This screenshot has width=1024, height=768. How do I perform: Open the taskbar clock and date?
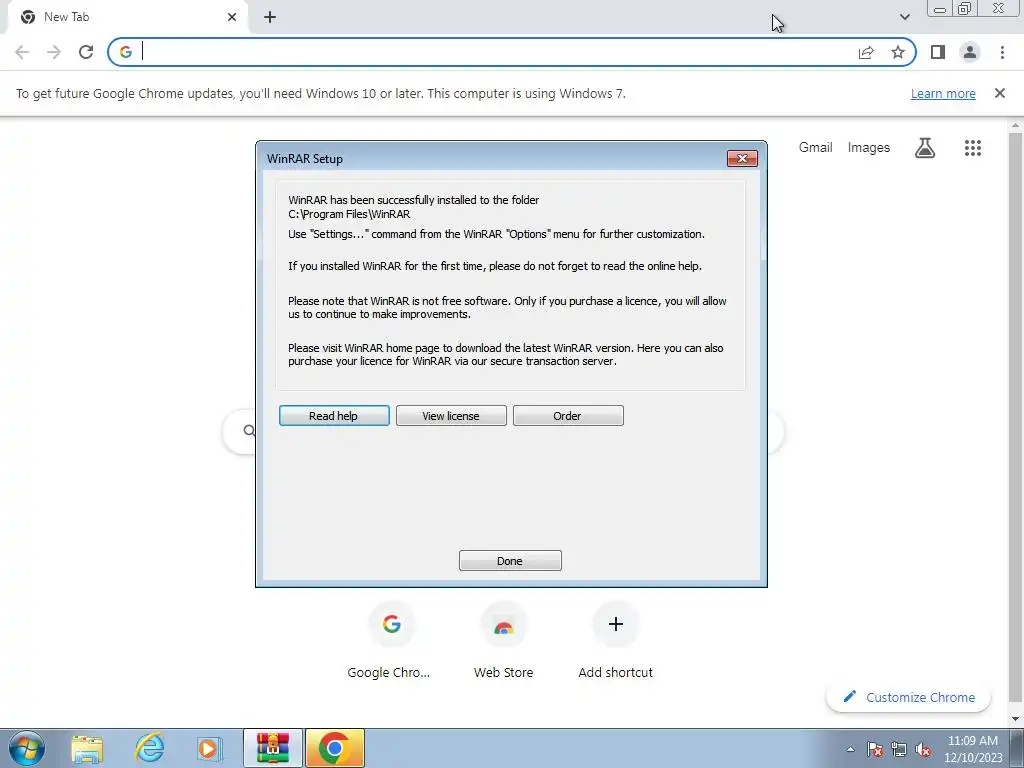coord(972,749)
